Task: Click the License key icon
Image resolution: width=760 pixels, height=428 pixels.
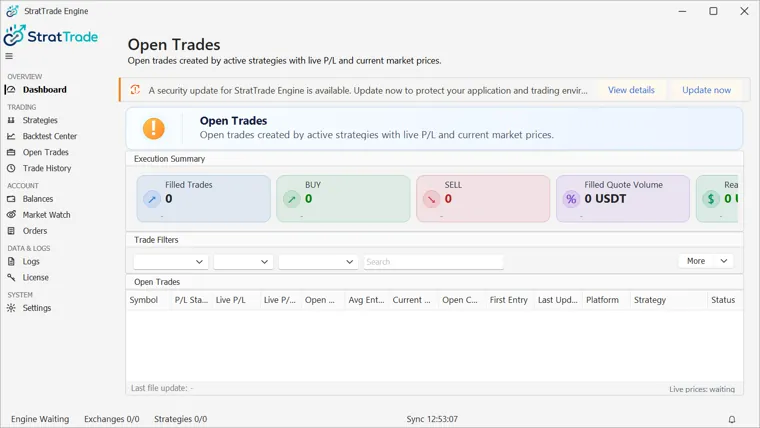Action: (11, 277)
